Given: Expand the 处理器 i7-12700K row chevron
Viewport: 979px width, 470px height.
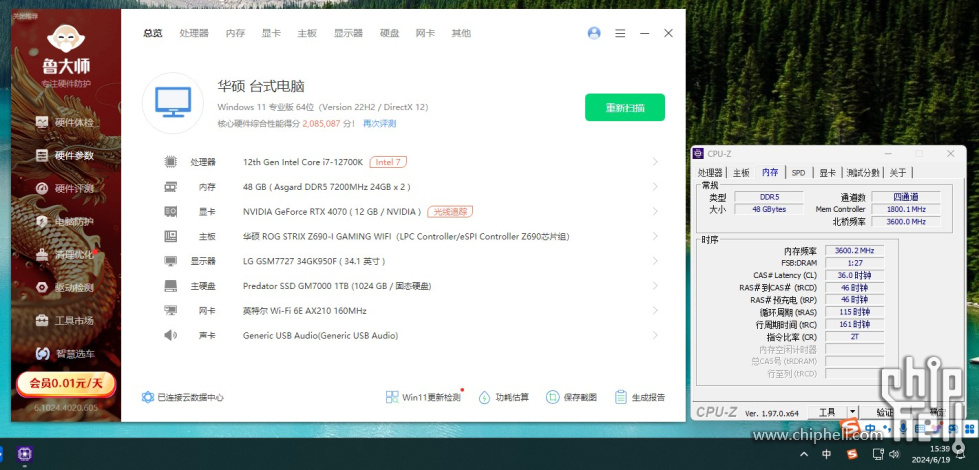Looking at the screenshot, I should click(655, 162).
